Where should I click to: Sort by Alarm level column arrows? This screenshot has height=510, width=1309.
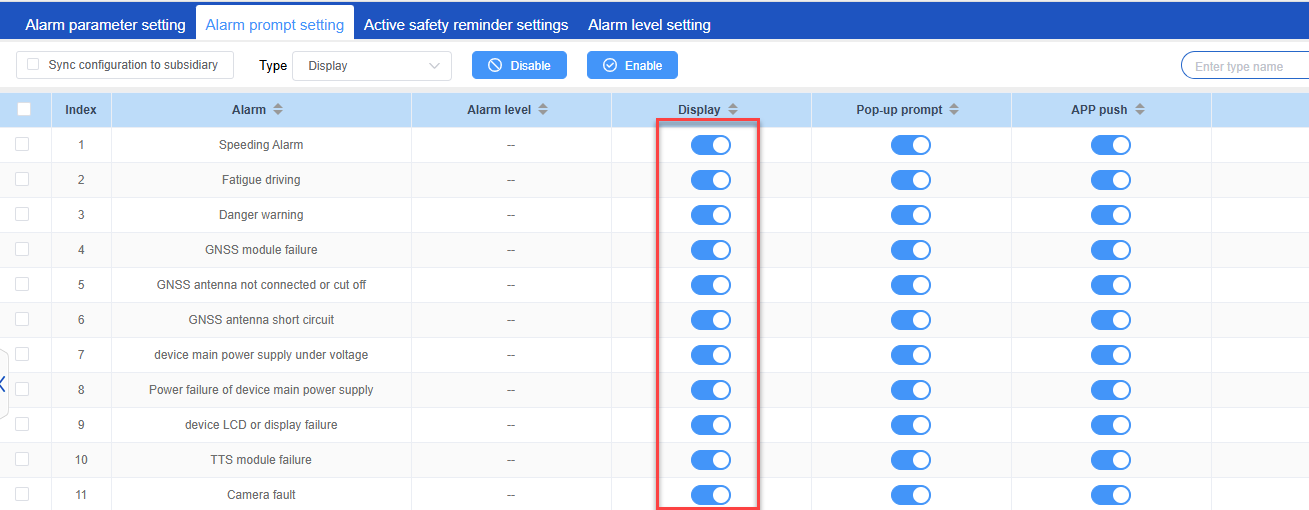pyautogui.click(x=543, y=110)
